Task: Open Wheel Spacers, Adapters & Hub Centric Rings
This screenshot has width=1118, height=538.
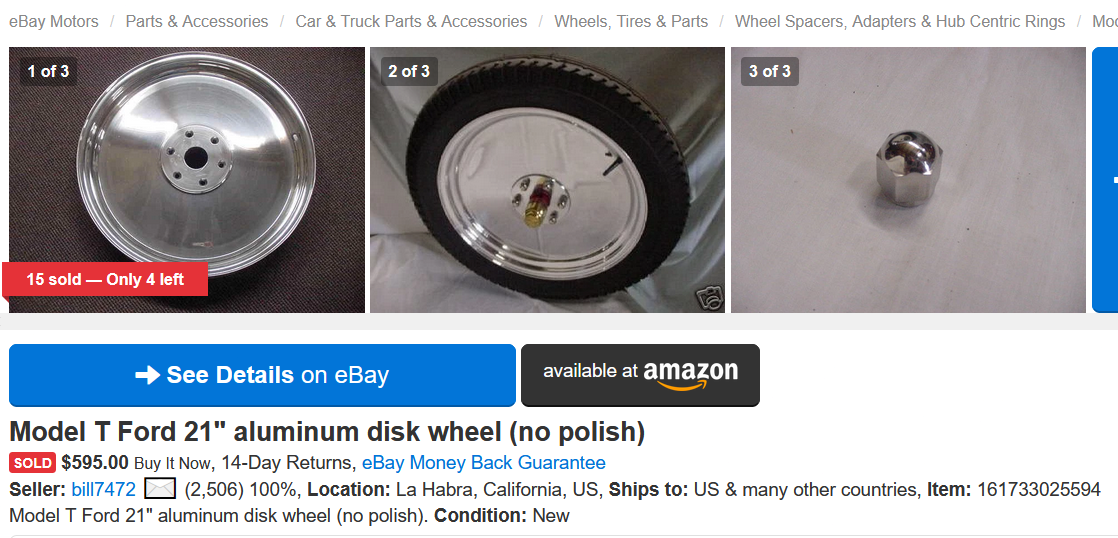Action: pos(900,21)
